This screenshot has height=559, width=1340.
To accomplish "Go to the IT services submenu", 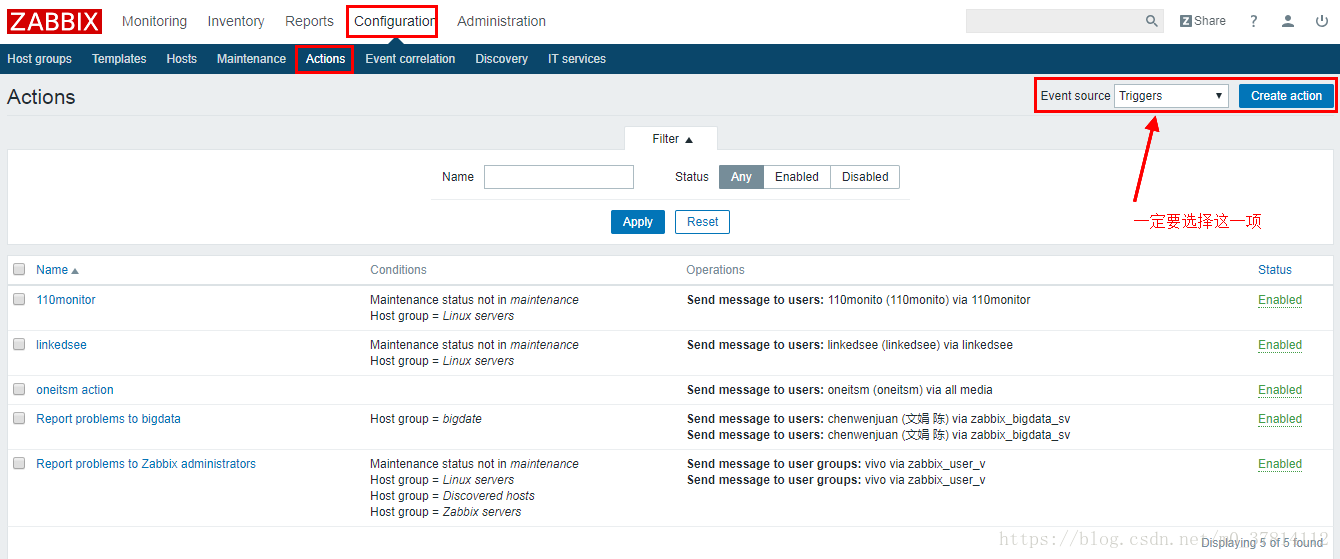I will [577, 59].
